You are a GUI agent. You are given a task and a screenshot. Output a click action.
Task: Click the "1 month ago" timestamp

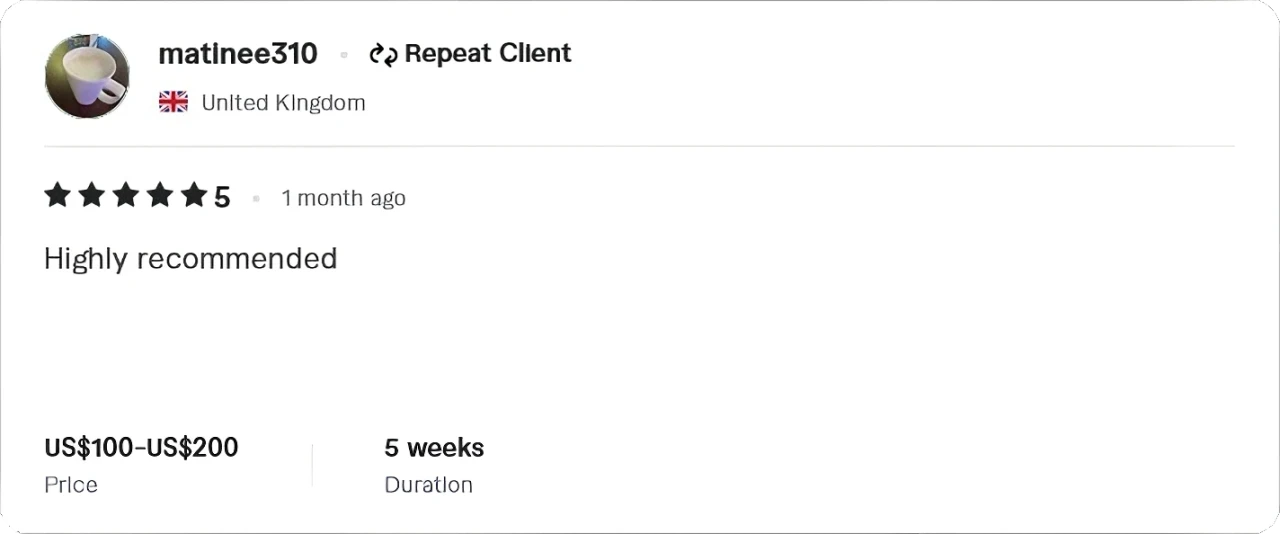click(343, 198)
